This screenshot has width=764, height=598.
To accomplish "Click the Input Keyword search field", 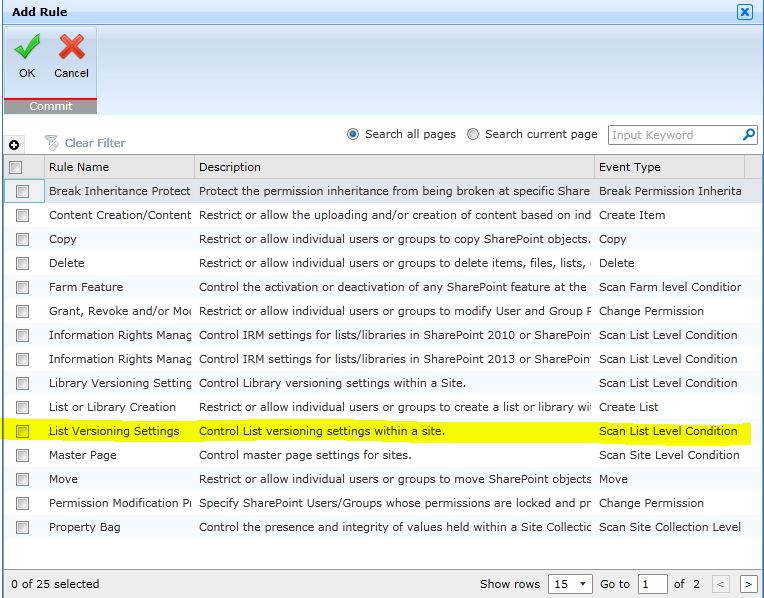I will click(673, 135).
